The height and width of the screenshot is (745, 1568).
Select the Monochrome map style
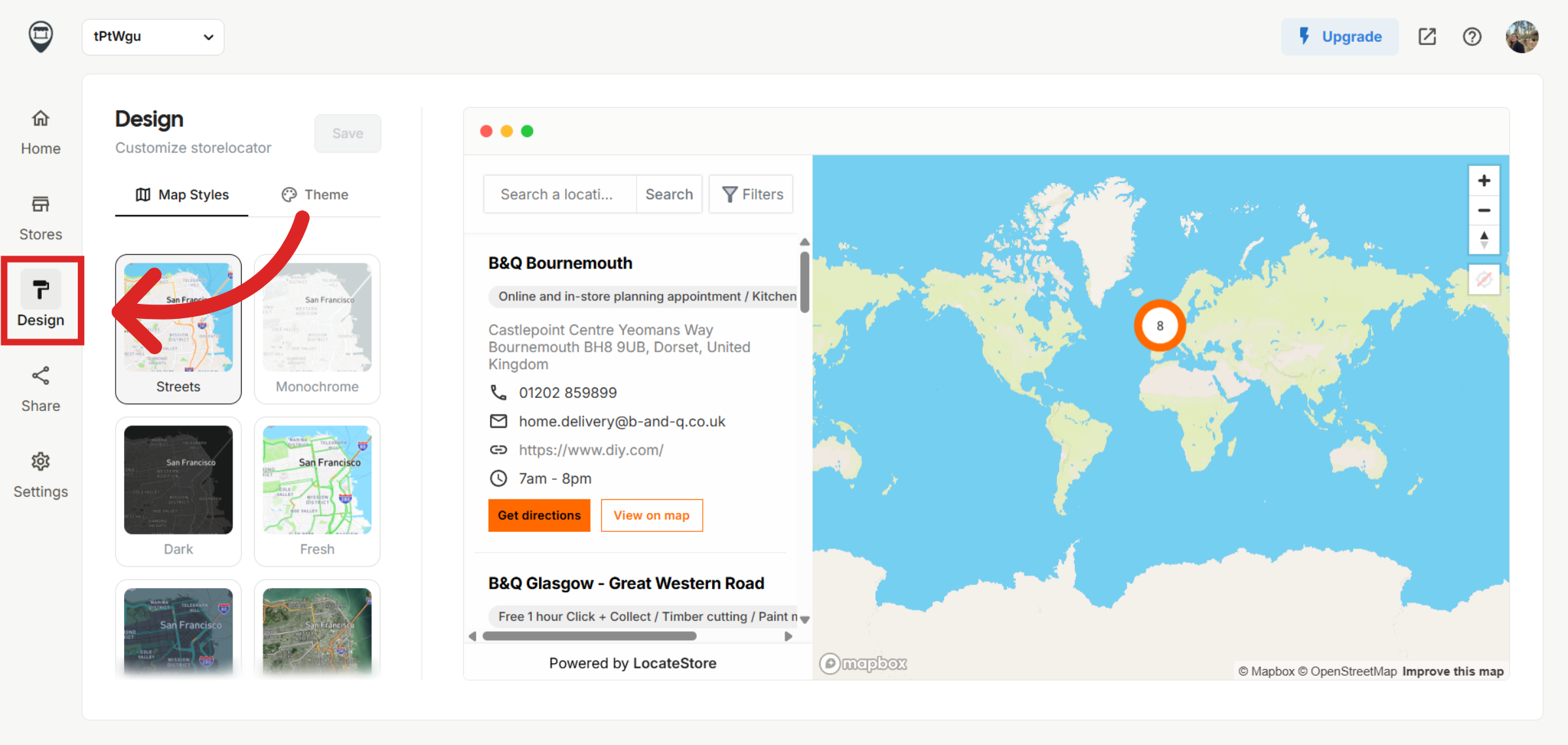[x=318, y=329]
